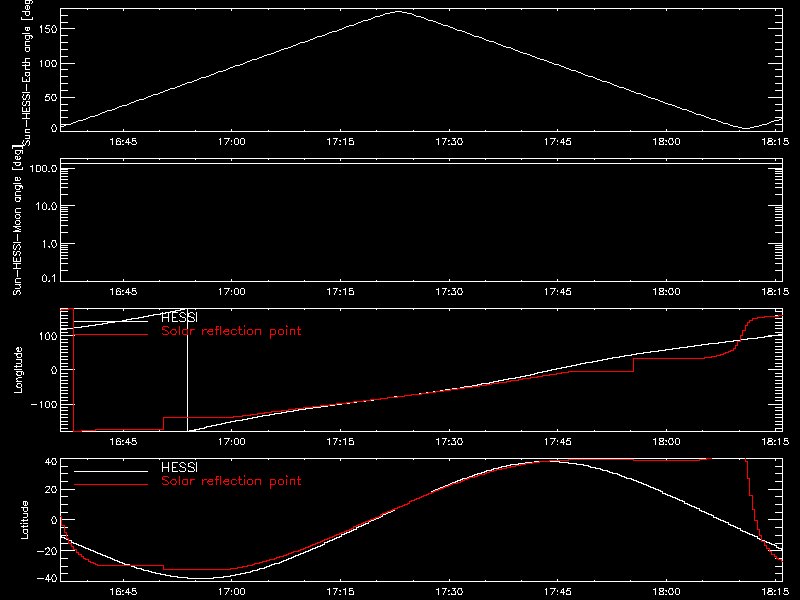Click the 'Longitude' y-axis title

18,370
